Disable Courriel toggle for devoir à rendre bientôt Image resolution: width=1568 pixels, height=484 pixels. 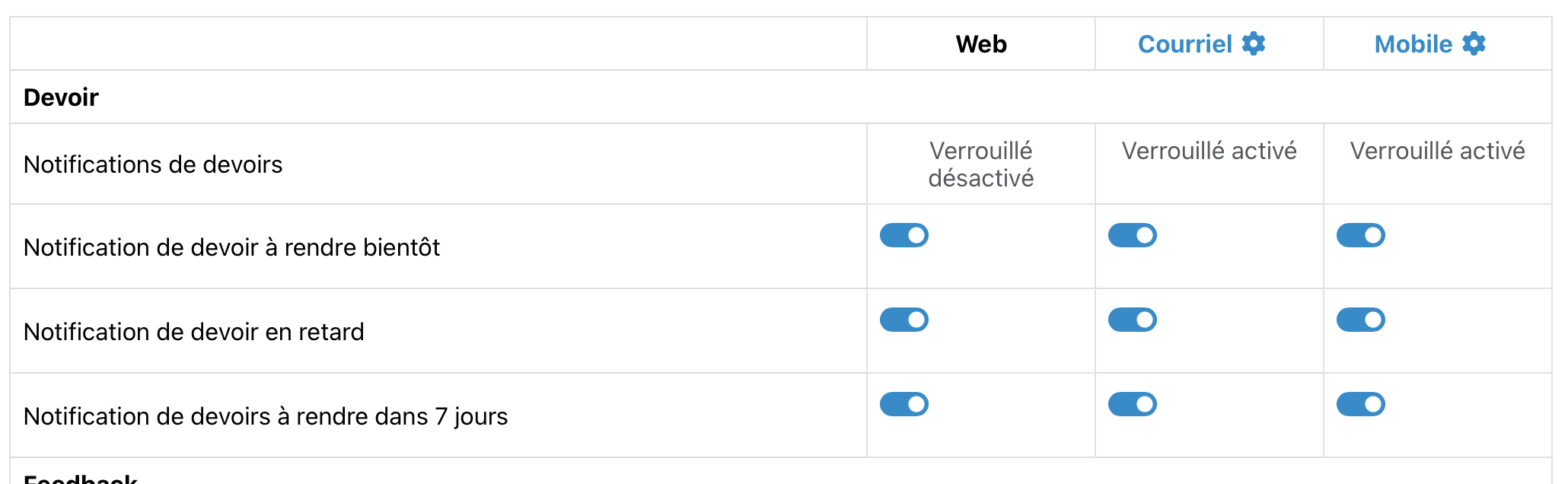[x=1133, y=235]
